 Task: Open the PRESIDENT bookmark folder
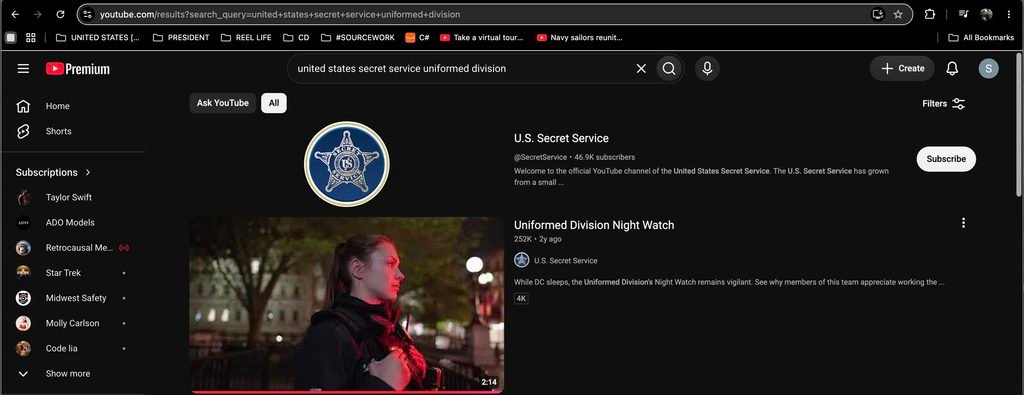(x=181, y=37)
